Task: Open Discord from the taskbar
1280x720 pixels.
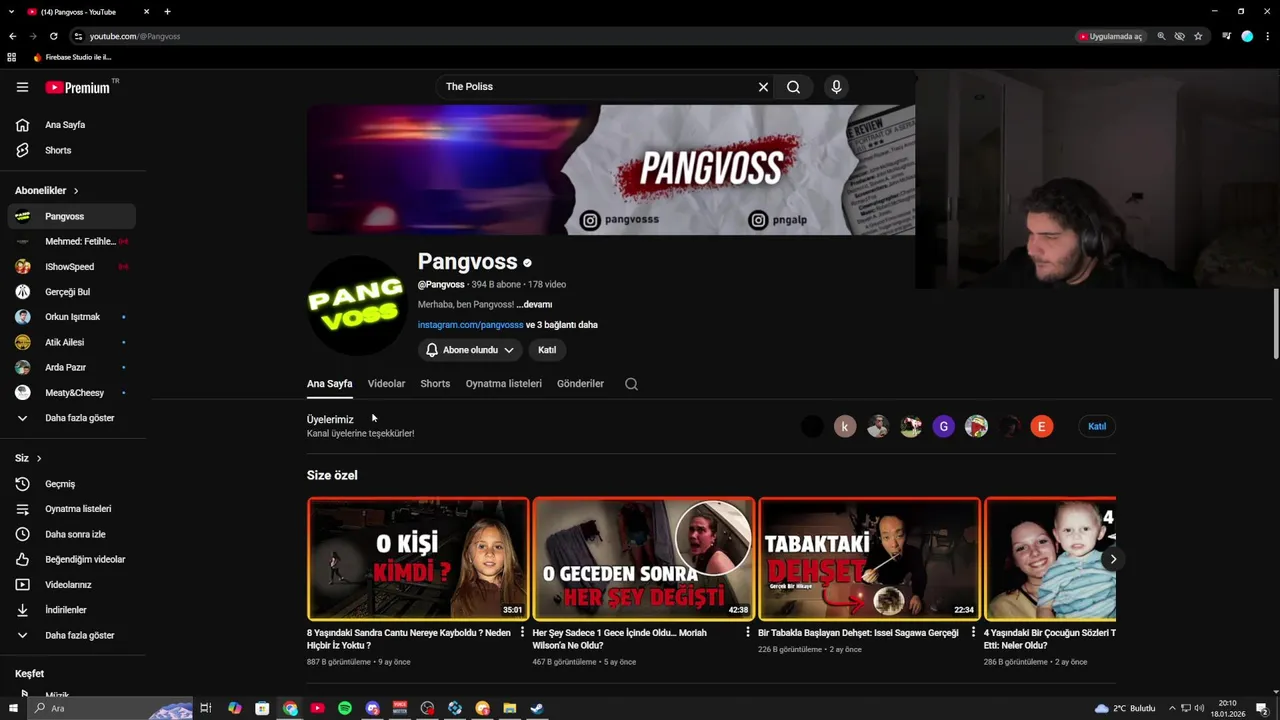Action: tap(373, 708)
